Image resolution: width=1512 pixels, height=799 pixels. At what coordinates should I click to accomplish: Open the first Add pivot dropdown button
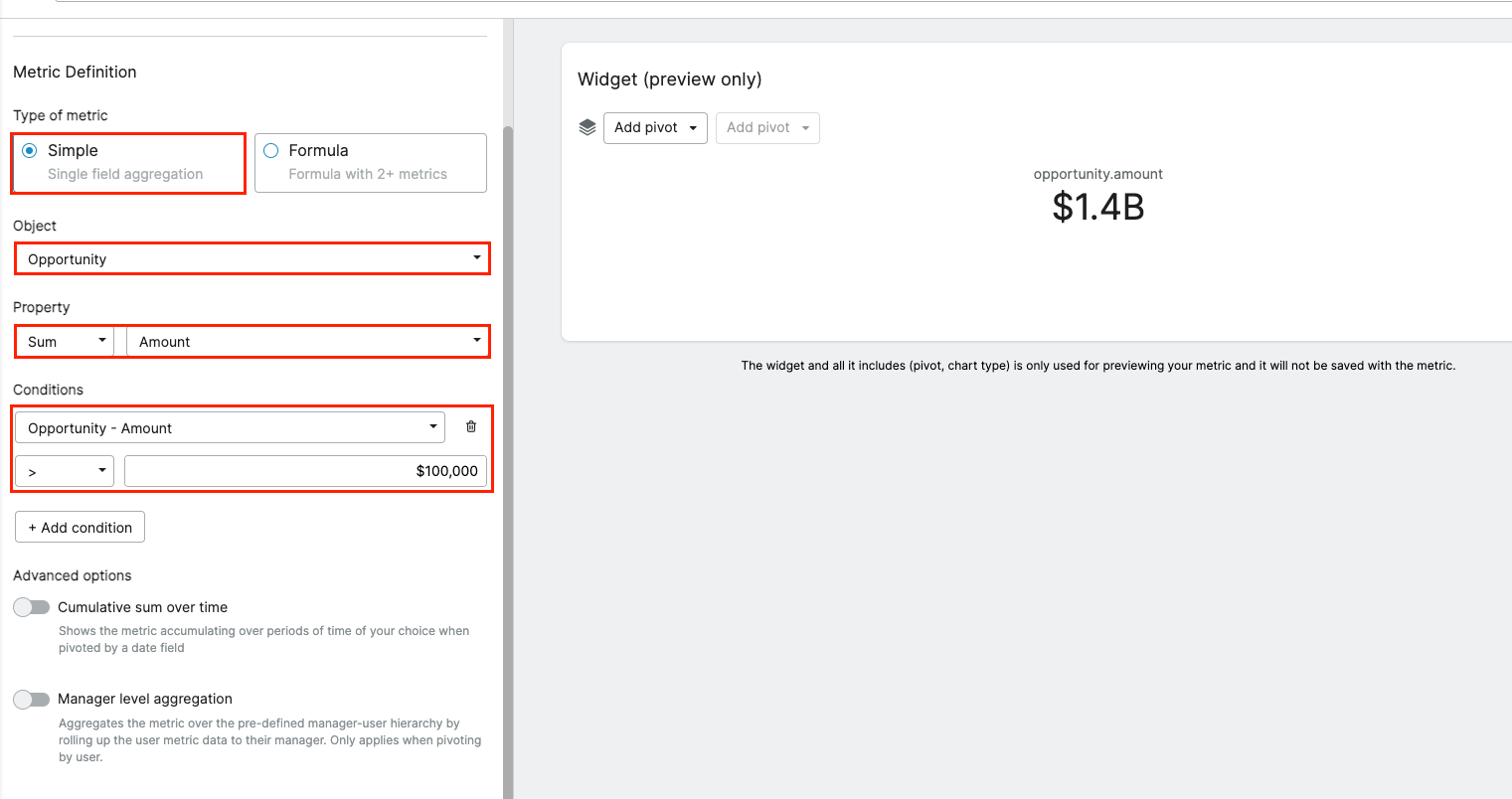pos(654,128)
